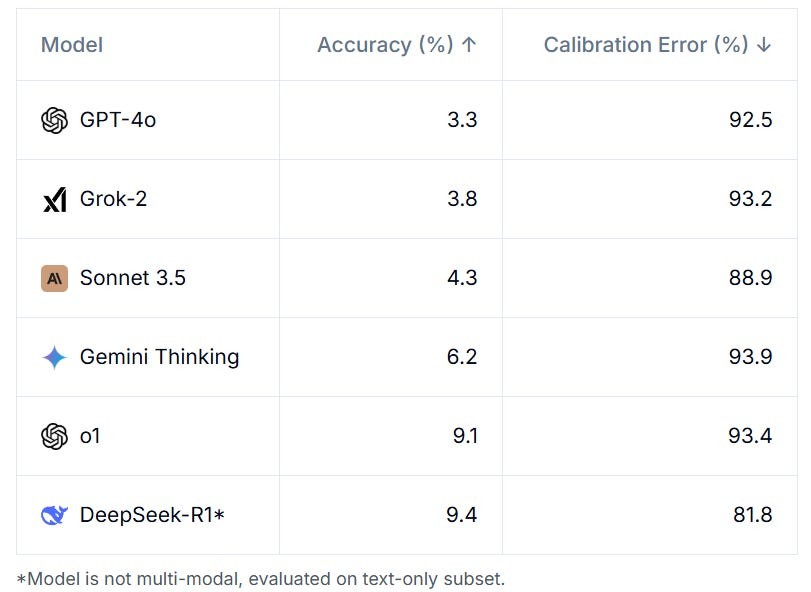
Task: Click the OpenAI logo beside o1
Action: point(54,436)
